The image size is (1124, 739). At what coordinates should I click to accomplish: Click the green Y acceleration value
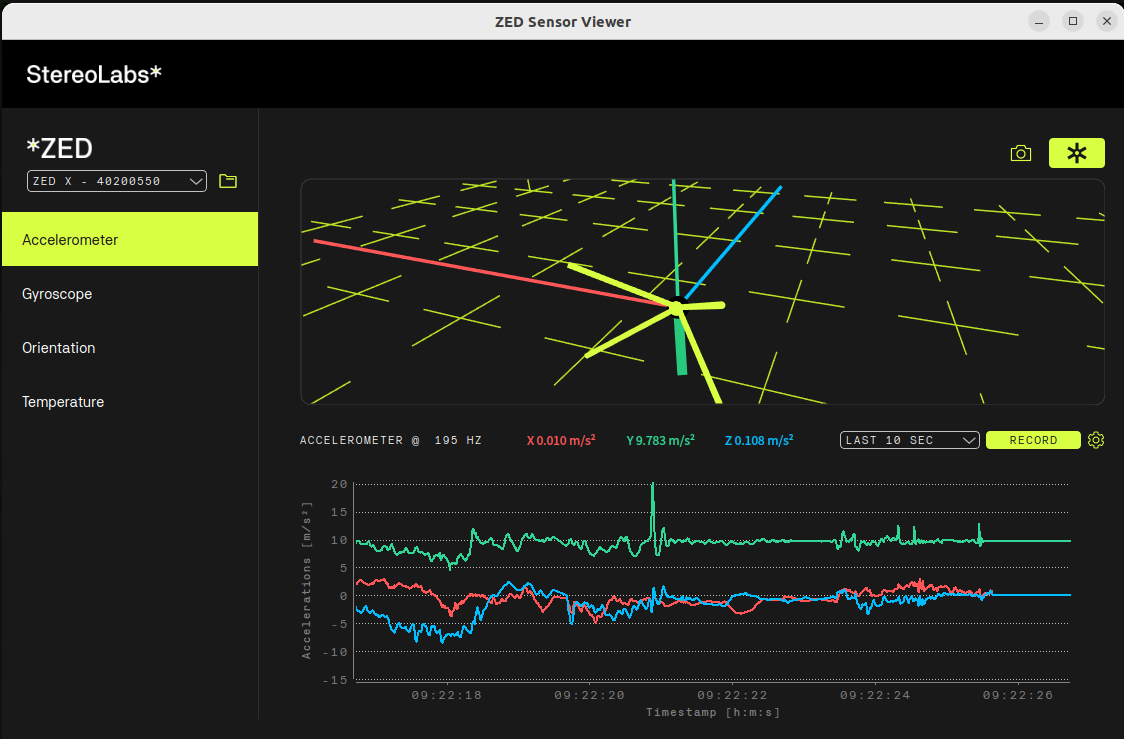[x=660, y=440]
